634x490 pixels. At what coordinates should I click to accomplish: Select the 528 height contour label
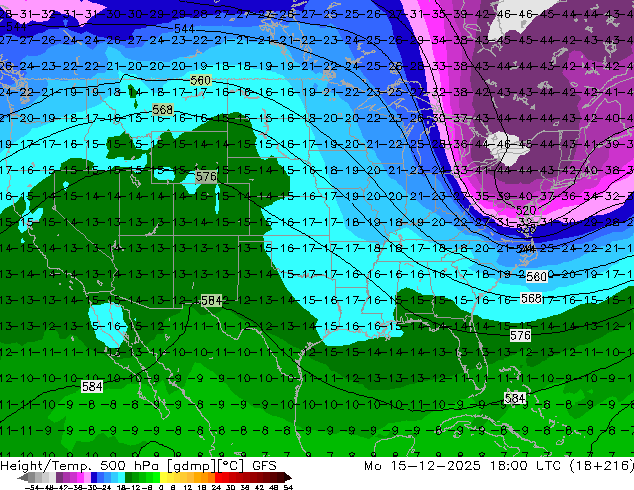526,229
